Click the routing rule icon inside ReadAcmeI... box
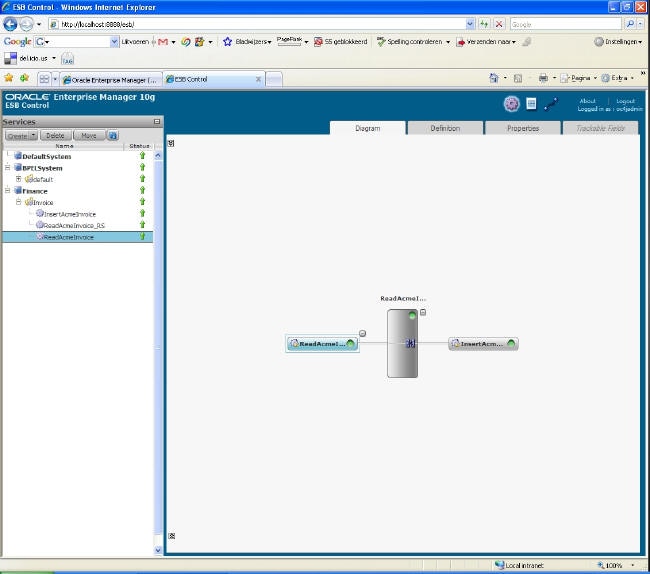 410,343
